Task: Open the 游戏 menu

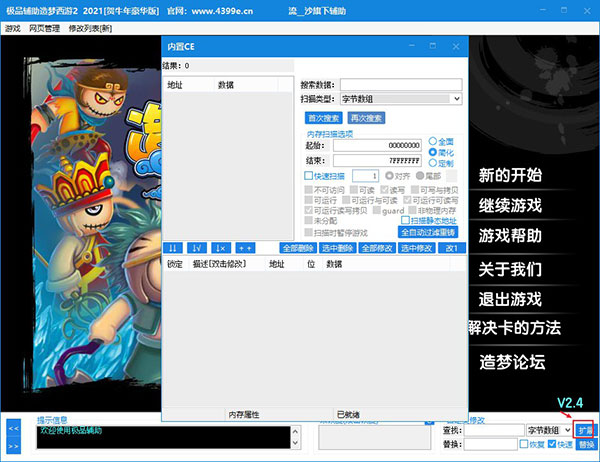Action: (x=12, y=29)
